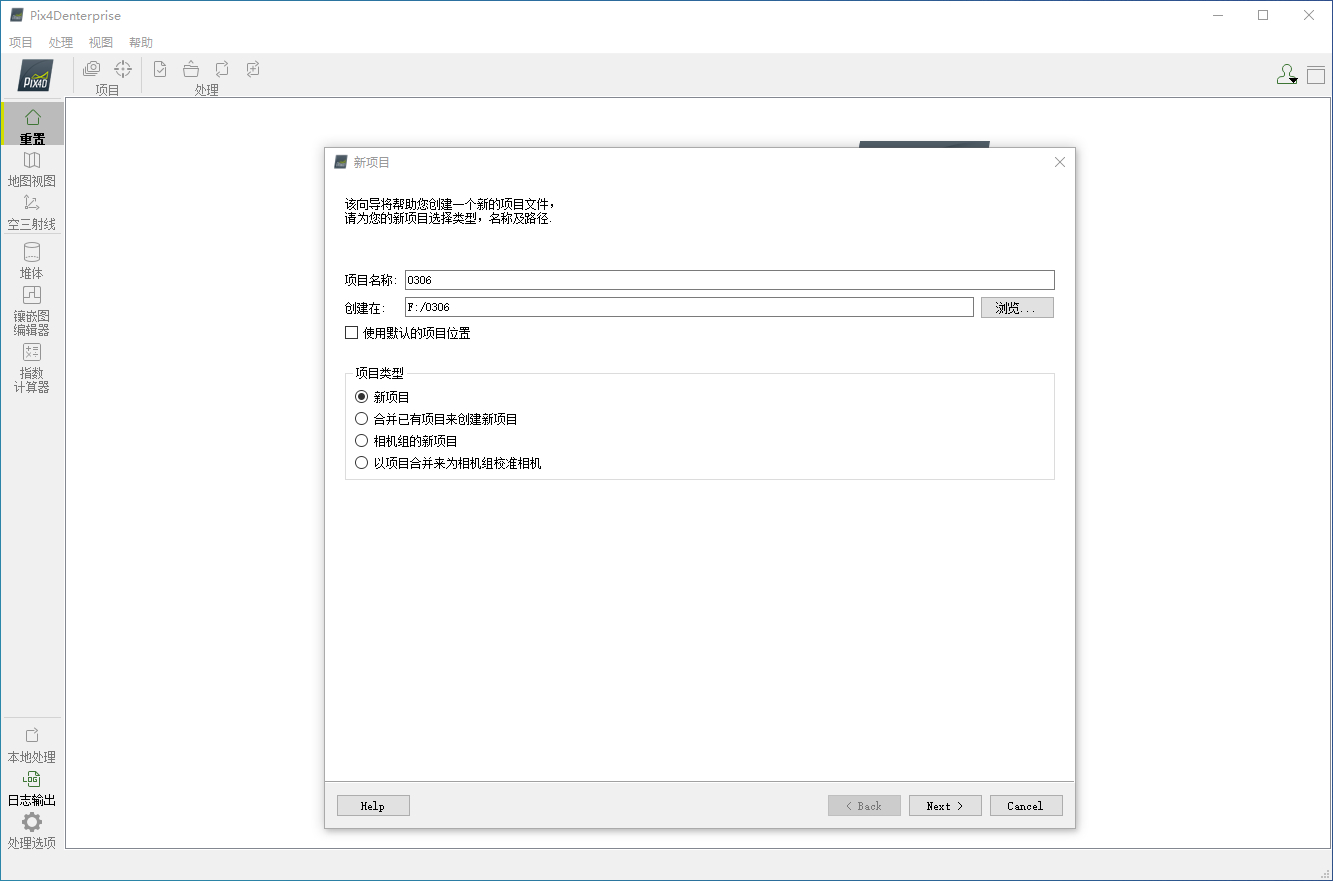1333x881 pixels.
Task: Select 相机组的新项目 radio option
Action: coord(362,441)
